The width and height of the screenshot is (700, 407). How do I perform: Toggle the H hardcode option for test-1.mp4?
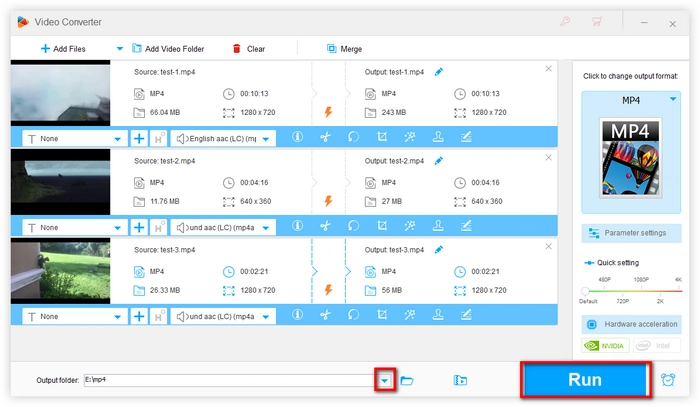tap(159, 139)
